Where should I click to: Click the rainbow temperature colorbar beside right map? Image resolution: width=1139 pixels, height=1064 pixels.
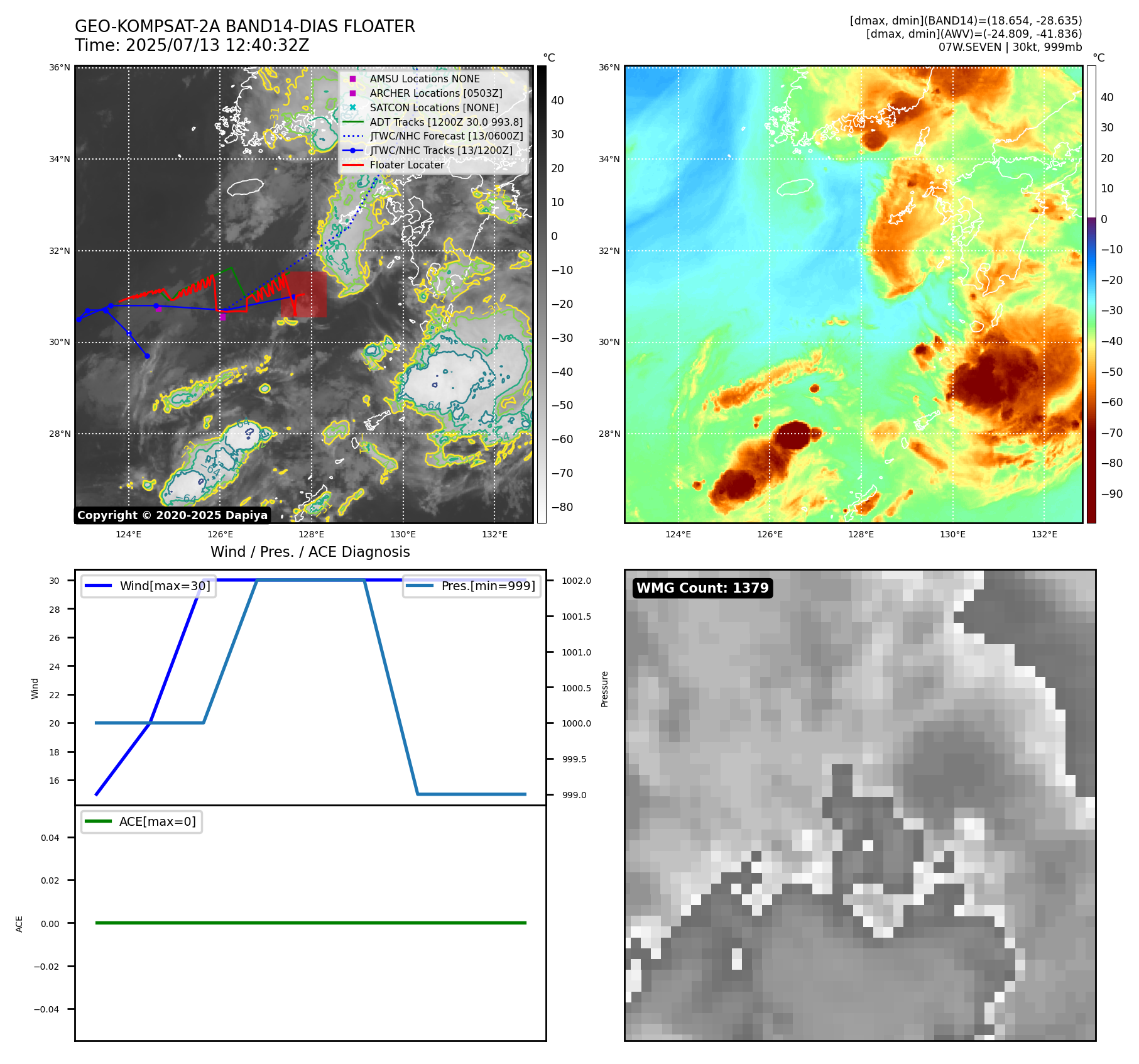click(1091, 294)
